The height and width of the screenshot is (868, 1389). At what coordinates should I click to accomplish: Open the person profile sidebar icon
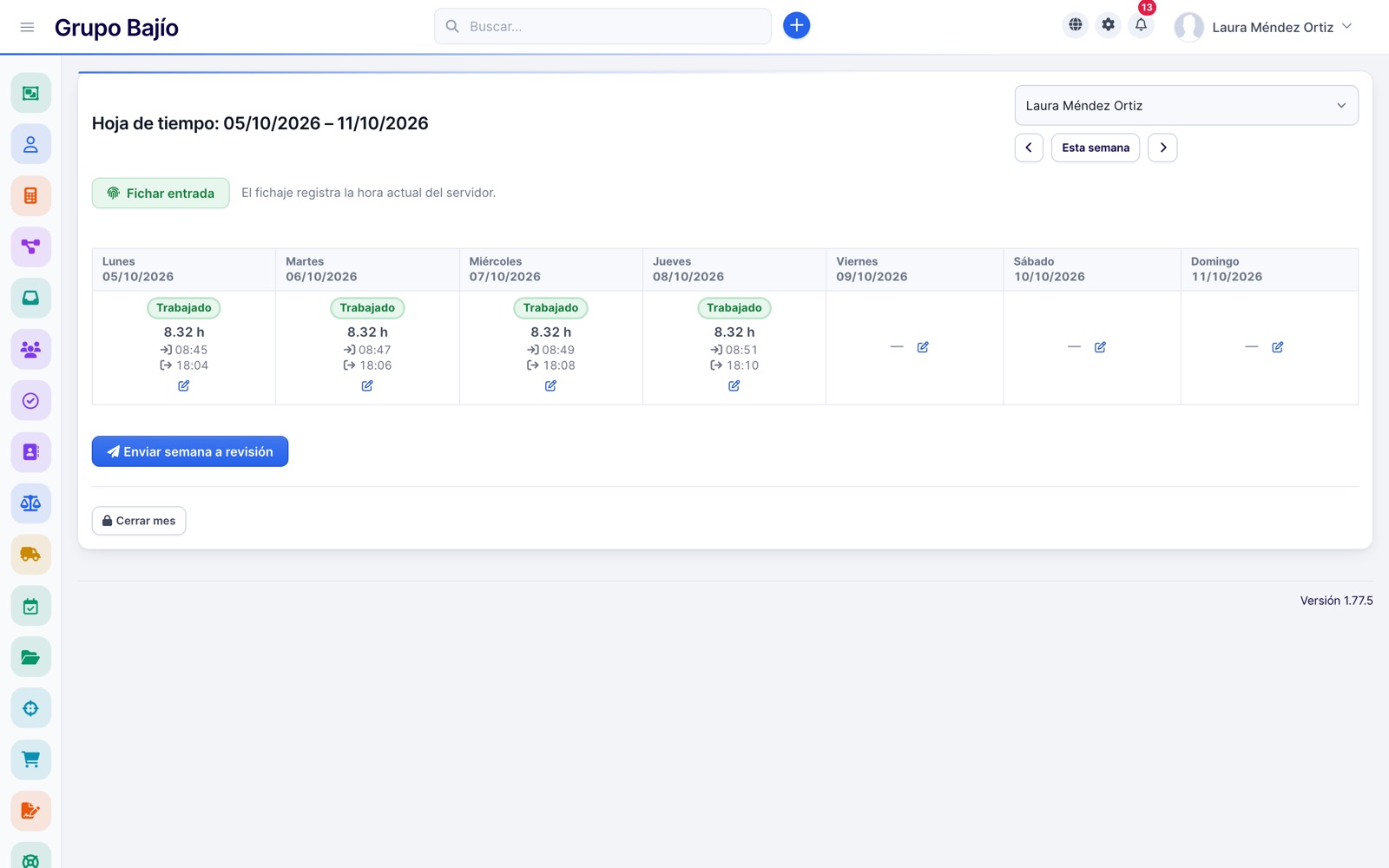30,144
